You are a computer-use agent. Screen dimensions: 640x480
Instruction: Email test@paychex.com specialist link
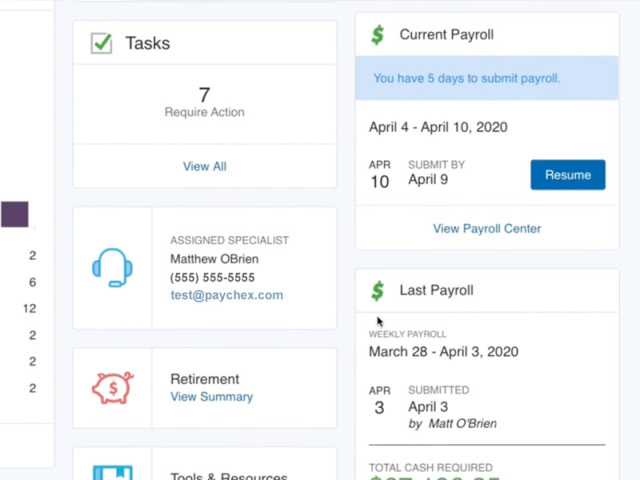point(227,295)
